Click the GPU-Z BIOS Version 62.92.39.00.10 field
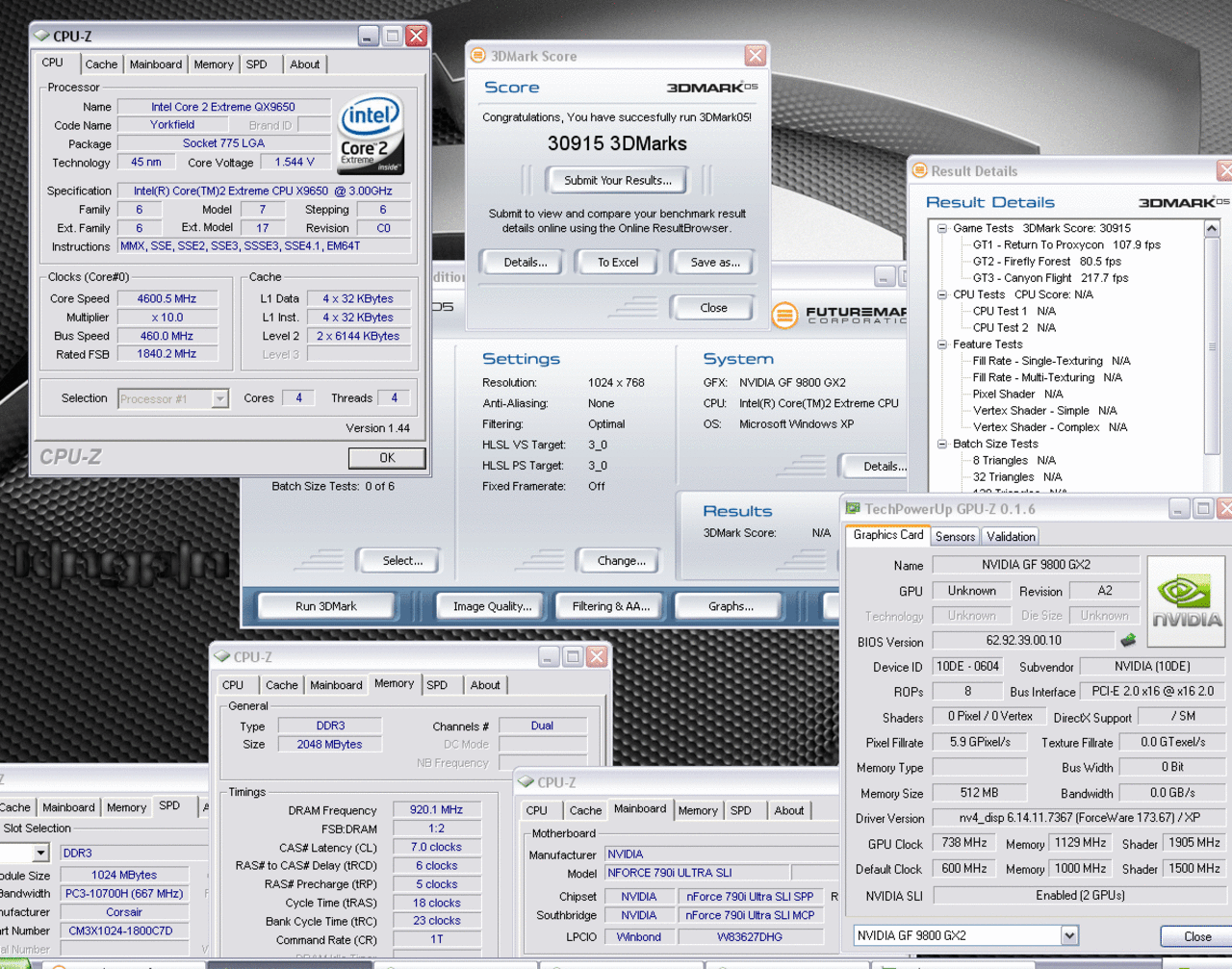The height and width of the screenshot is (969, 1232). point(1023,640)
